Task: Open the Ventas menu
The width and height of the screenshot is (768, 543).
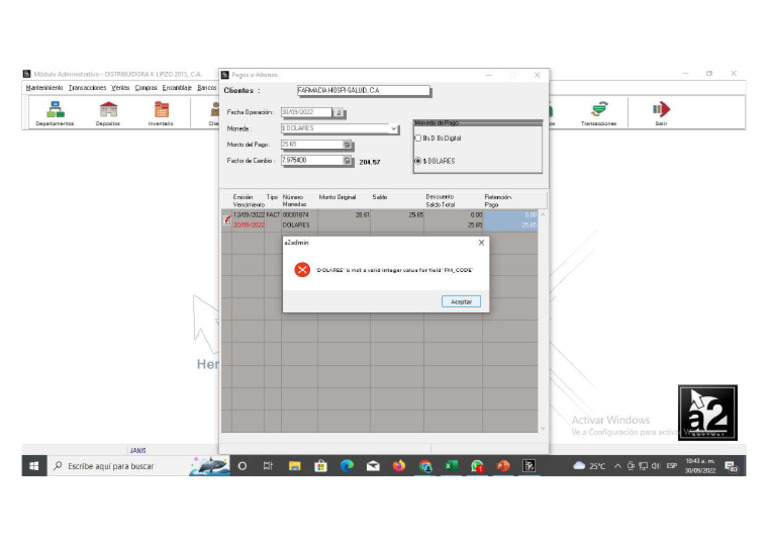Action: tap(120, 88)
